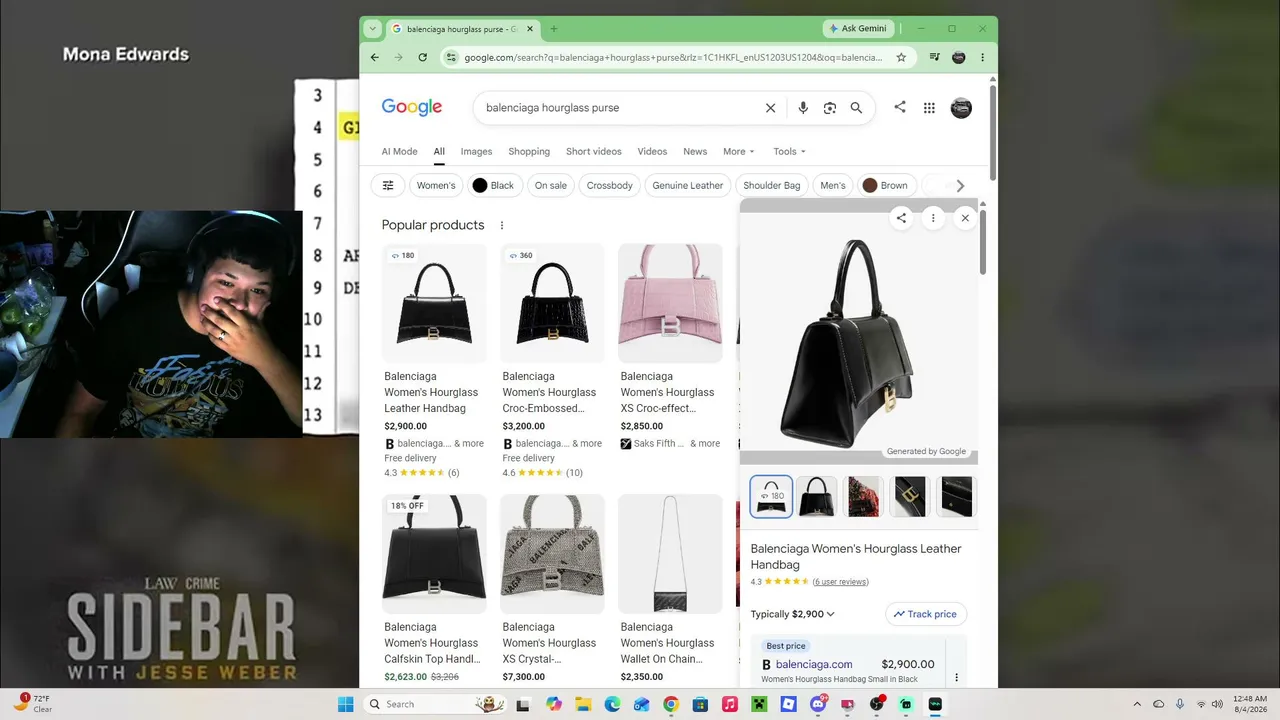Open Chrome's tab search dropdown arrow
Image resolution: width=1280 pixels, height=720 pixels.
(x=373, y=29)
